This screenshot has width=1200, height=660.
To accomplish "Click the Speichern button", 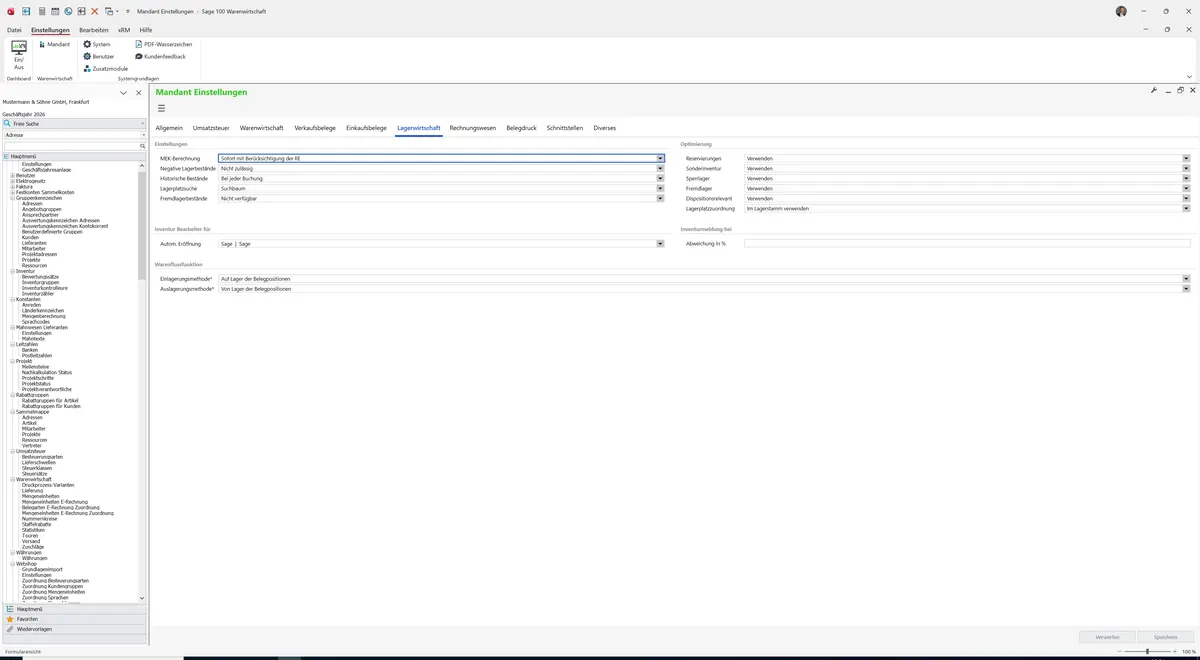I will (1165, 636).
